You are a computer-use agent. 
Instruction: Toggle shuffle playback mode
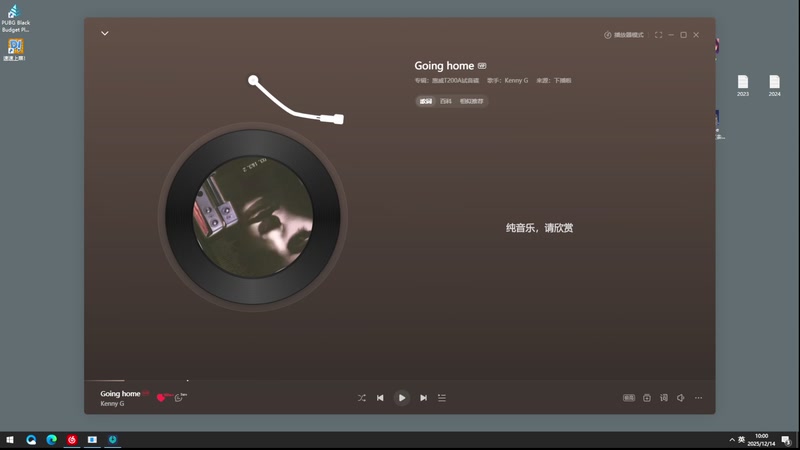point(362,398)
